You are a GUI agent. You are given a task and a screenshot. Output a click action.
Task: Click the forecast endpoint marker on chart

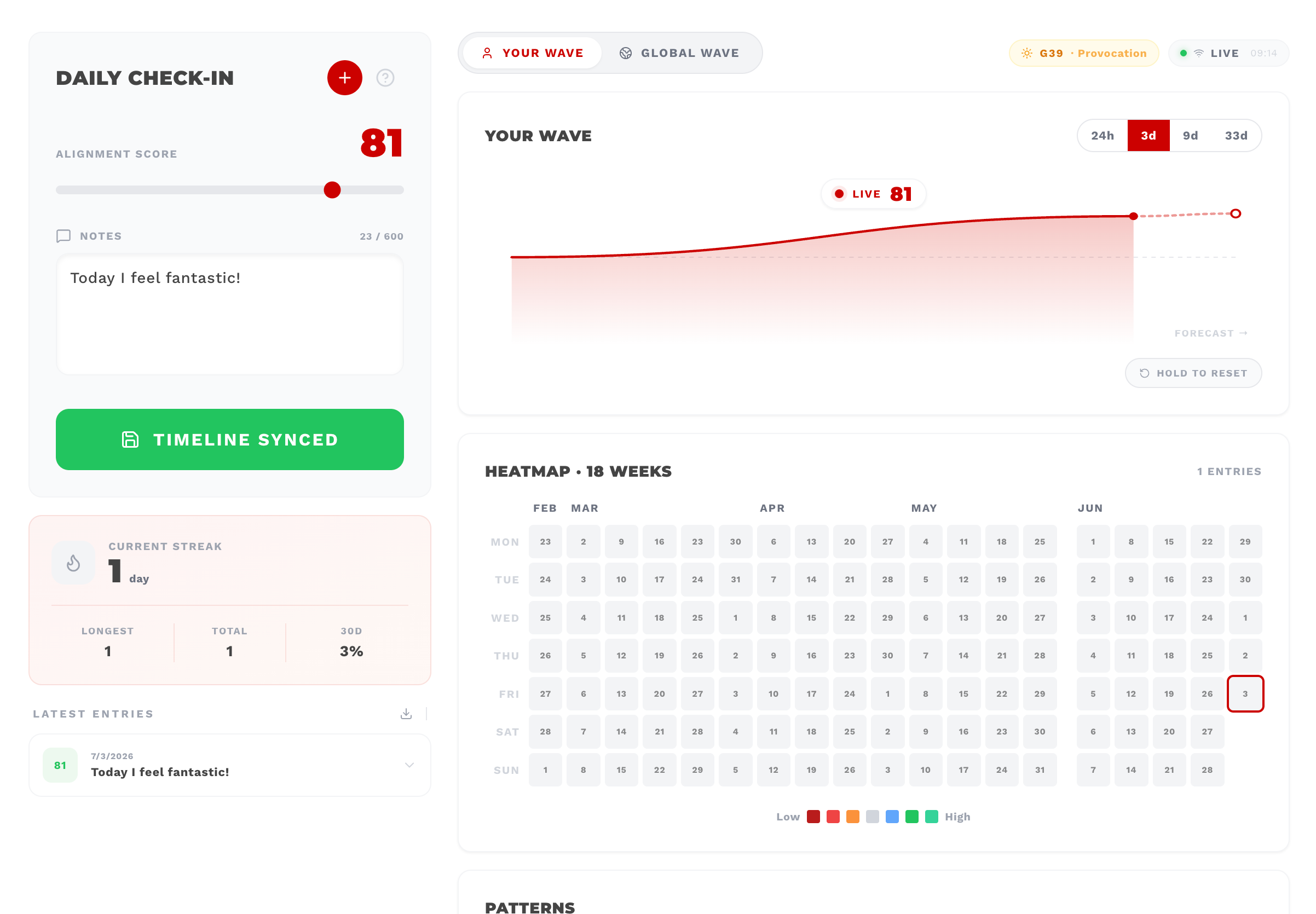[x=1236, y=213]
